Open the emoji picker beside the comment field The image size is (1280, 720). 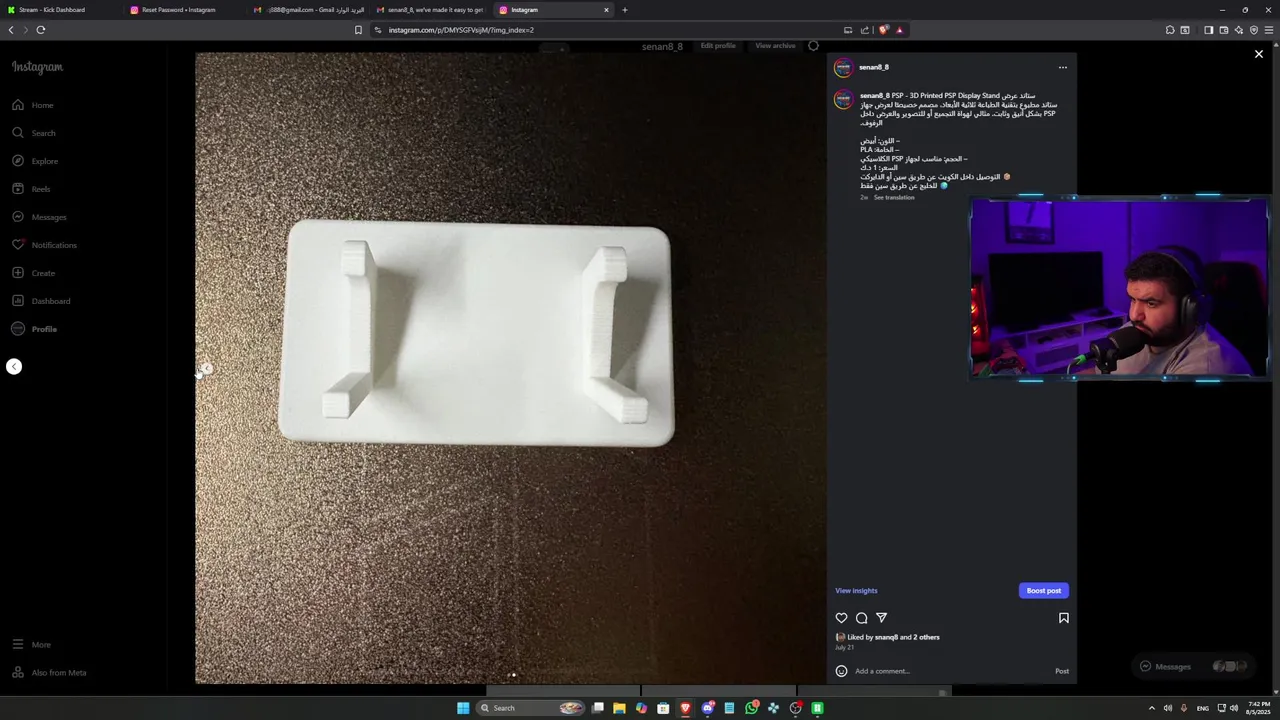(x=841, y=671)
